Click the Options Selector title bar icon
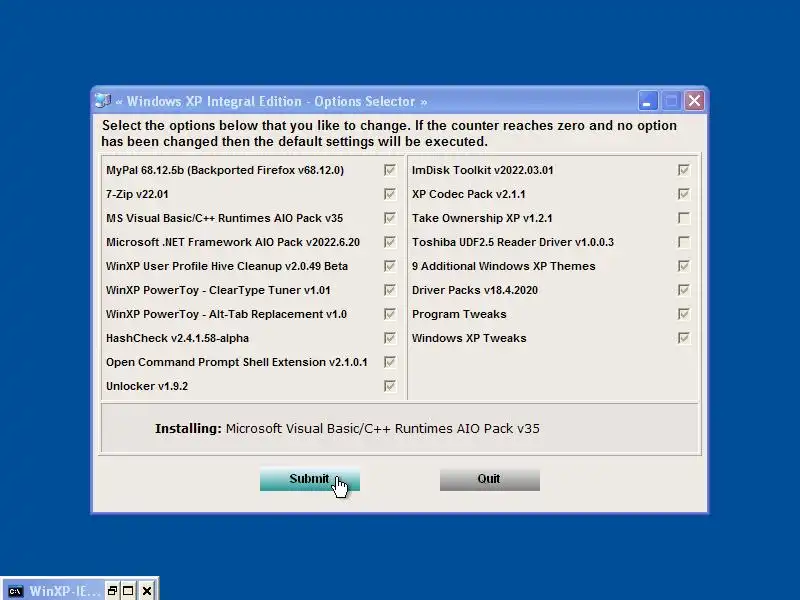The image size is (800, 600). point(103,101)
